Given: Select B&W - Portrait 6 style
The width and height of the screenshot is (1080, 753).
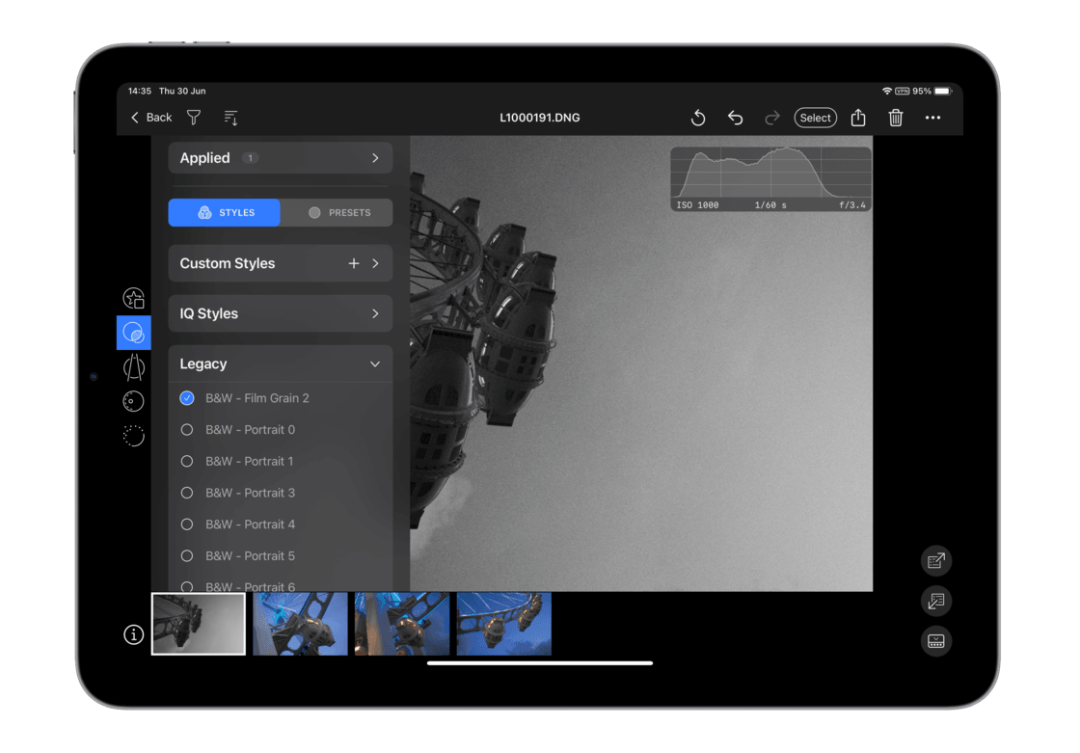Looking at the screenshot, I should point(187,586).
